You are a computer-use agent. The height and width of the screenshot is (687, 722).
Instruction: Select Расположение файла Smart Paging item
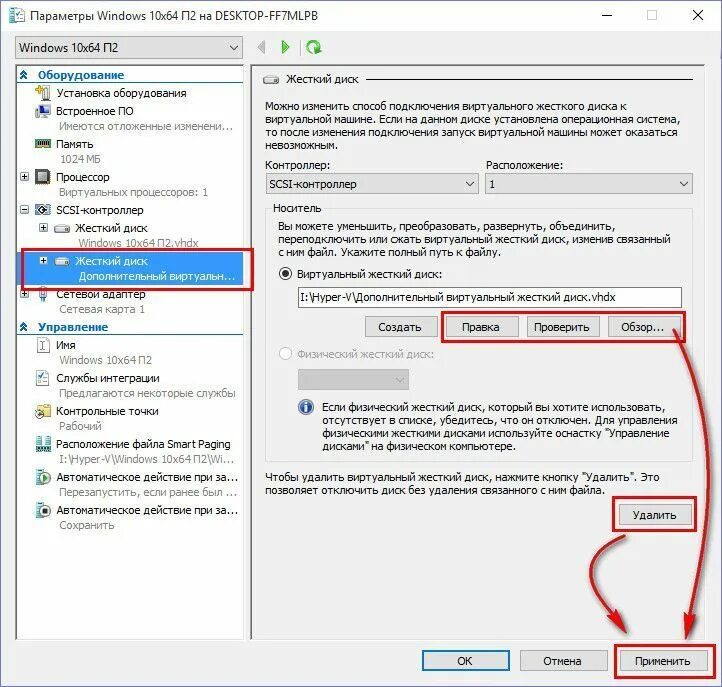[143, 444]
